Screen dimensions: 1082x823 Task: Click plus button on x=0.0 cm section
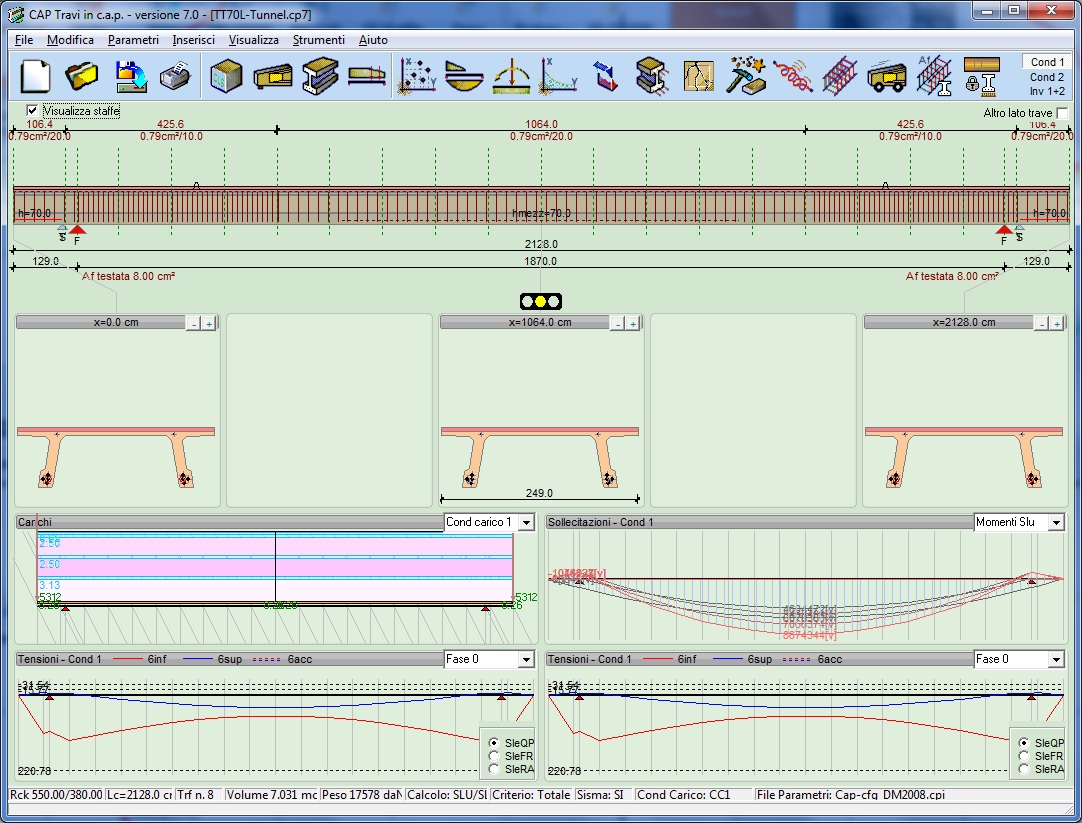(209, 323)
